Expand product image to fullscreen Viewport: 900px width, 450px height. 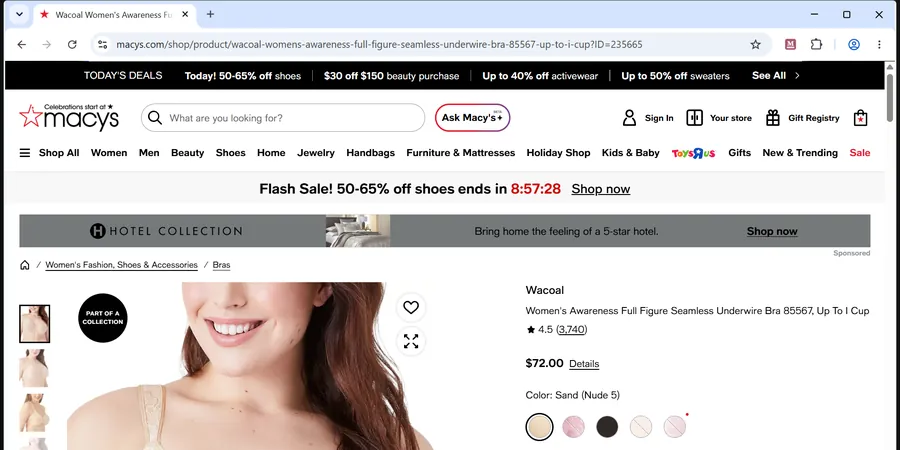coord(411,342)
